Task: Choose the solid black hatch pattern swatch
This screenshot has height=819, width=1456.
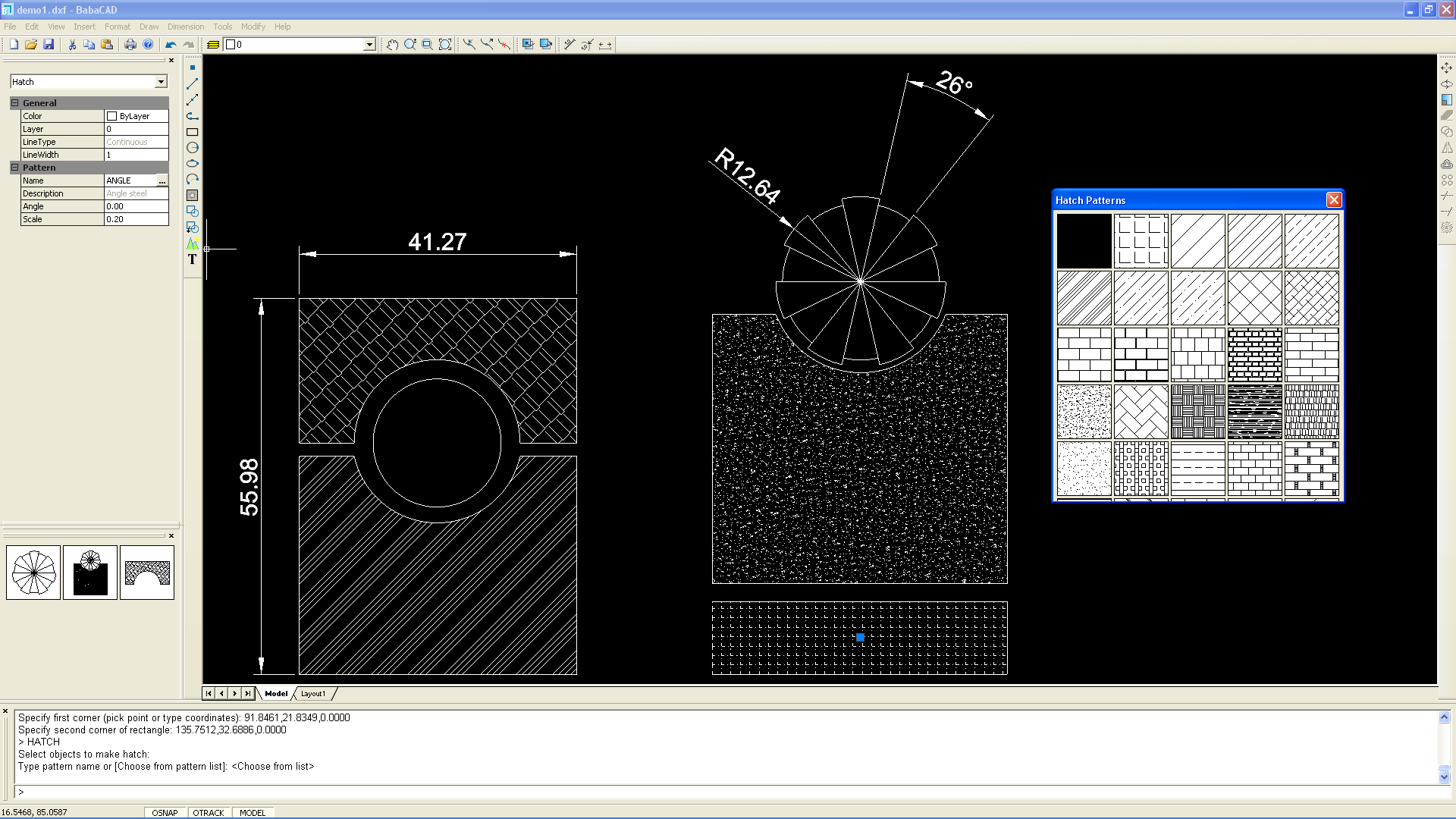Action: [x=1084, y=241]
